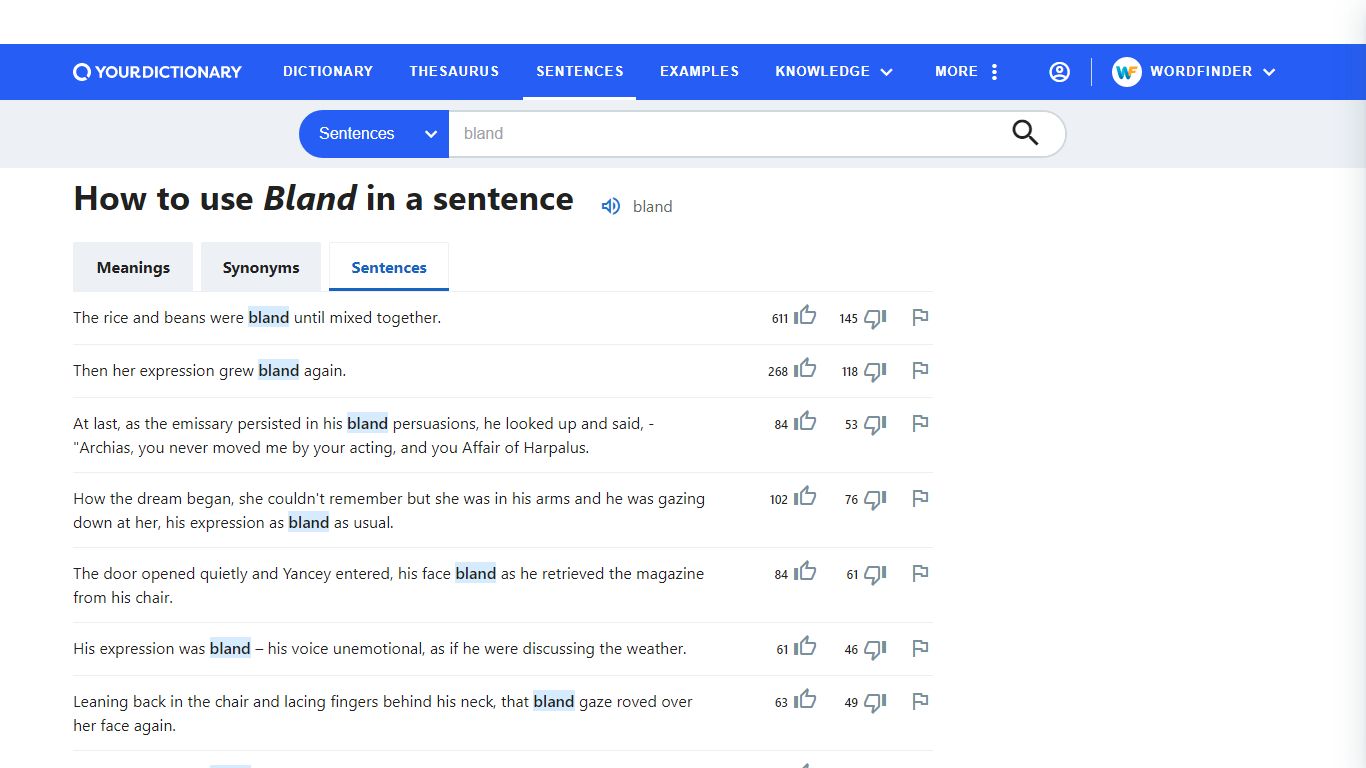Screen dimensions: 1366x768
Task: Click the search box containing bland
Action: pos(730,134)
